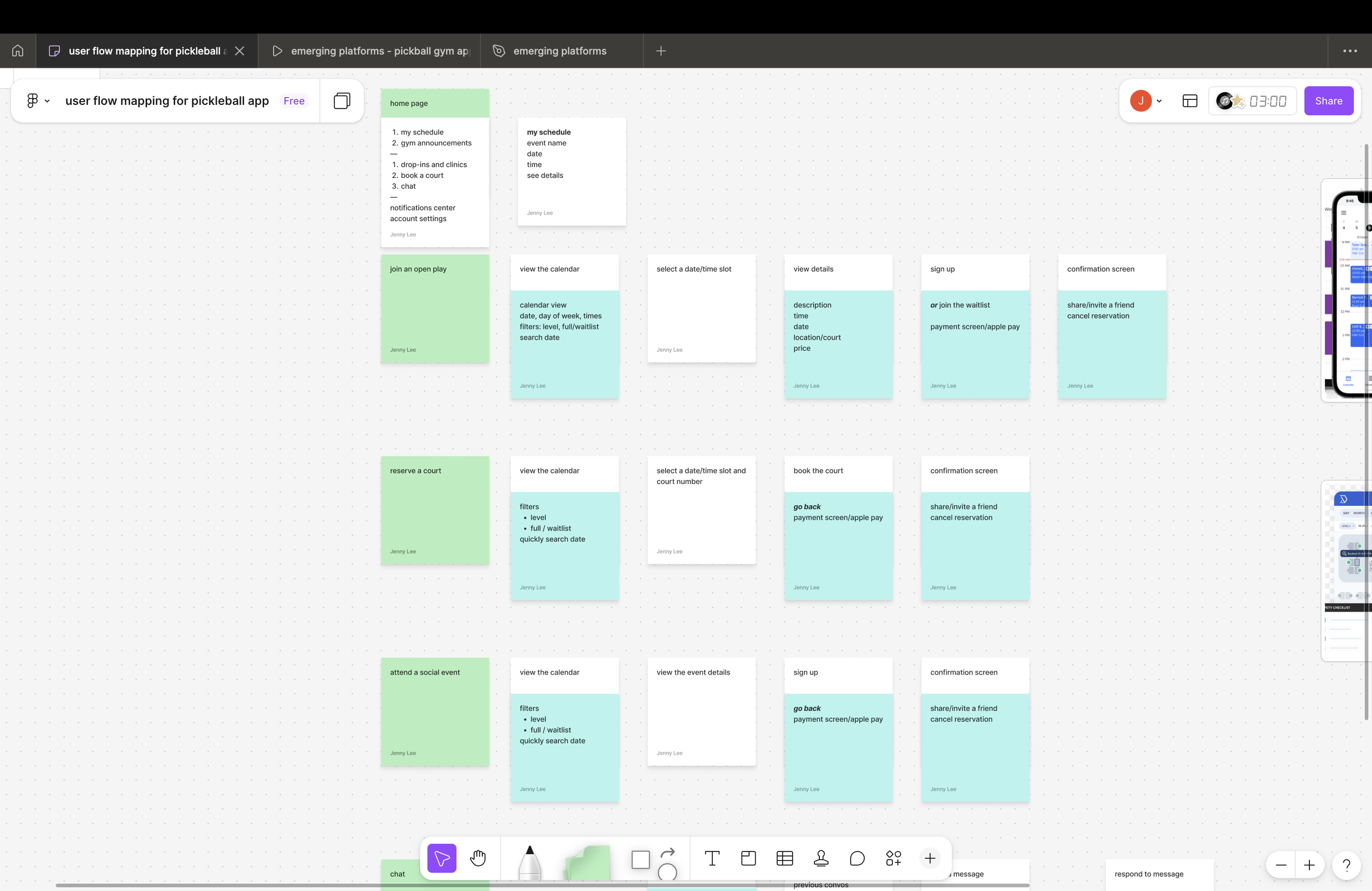Zoom in with the plus button
This screenshot has width=1372, height=891.
pos(1309,865)
